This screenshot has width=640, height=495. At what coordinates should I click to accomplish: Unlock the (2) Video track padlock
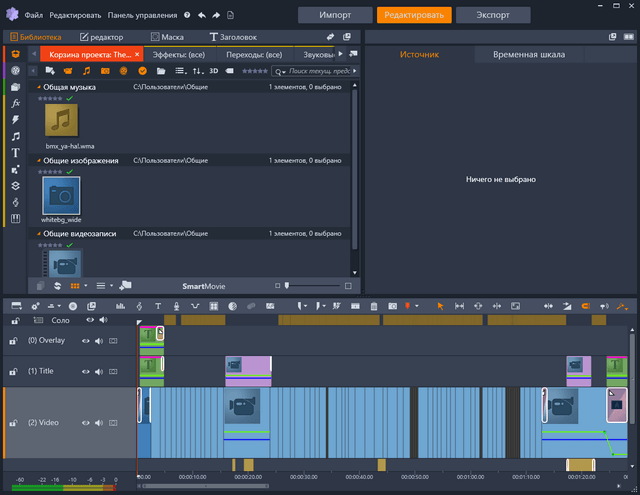[14, 423]
